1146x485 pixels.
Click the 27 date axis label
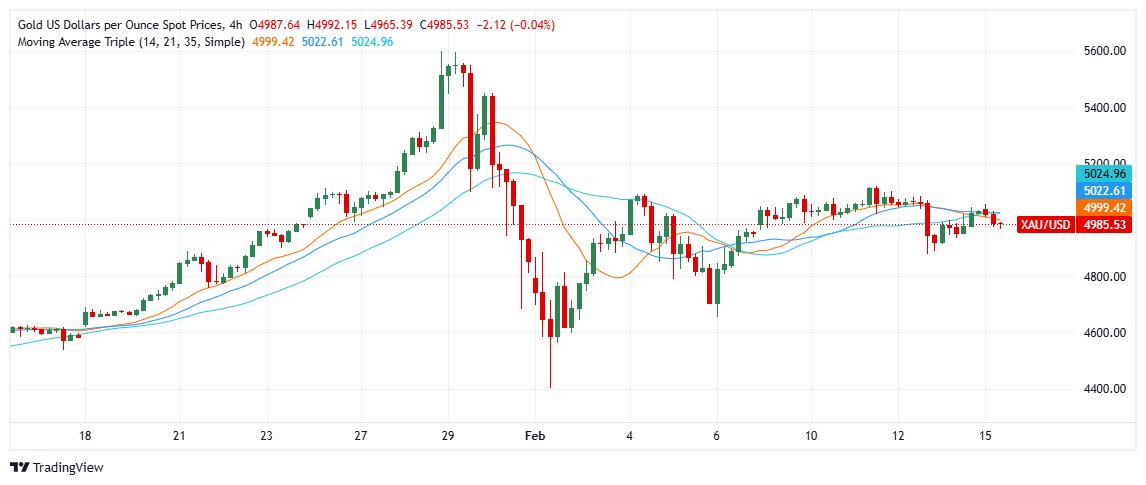[x=360, y=436]
